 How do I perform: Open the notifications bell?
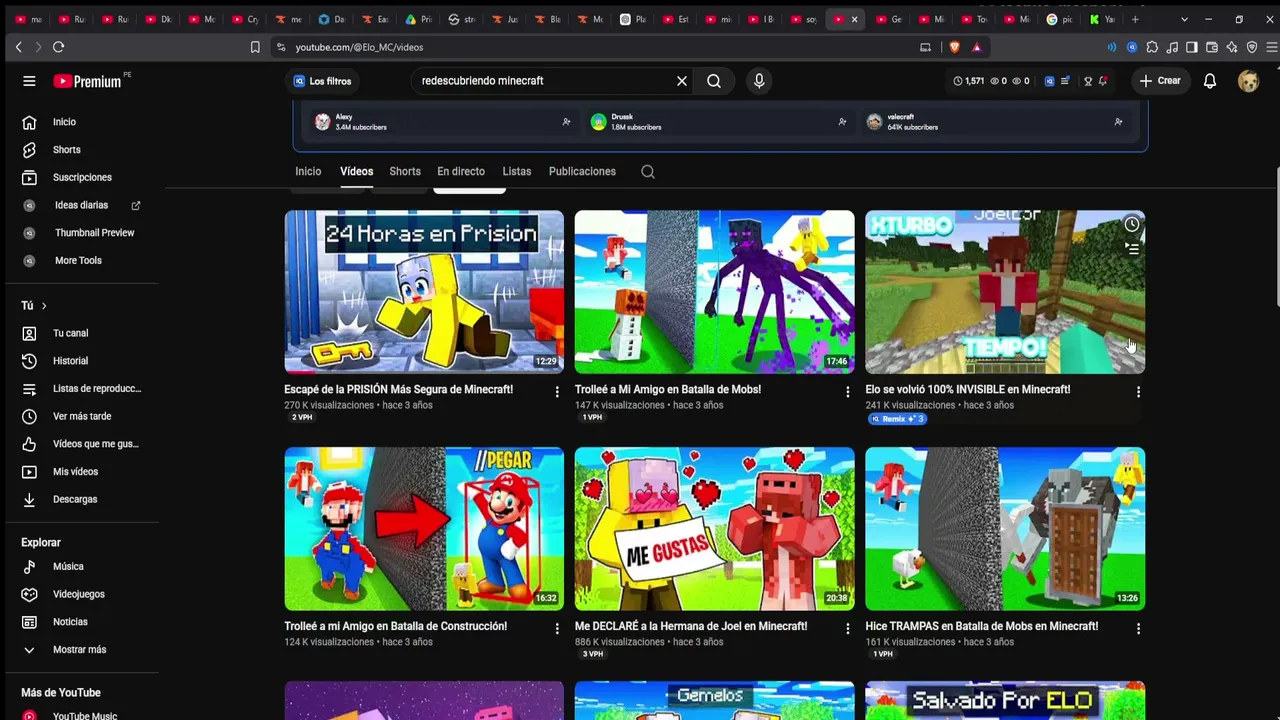1210,81
